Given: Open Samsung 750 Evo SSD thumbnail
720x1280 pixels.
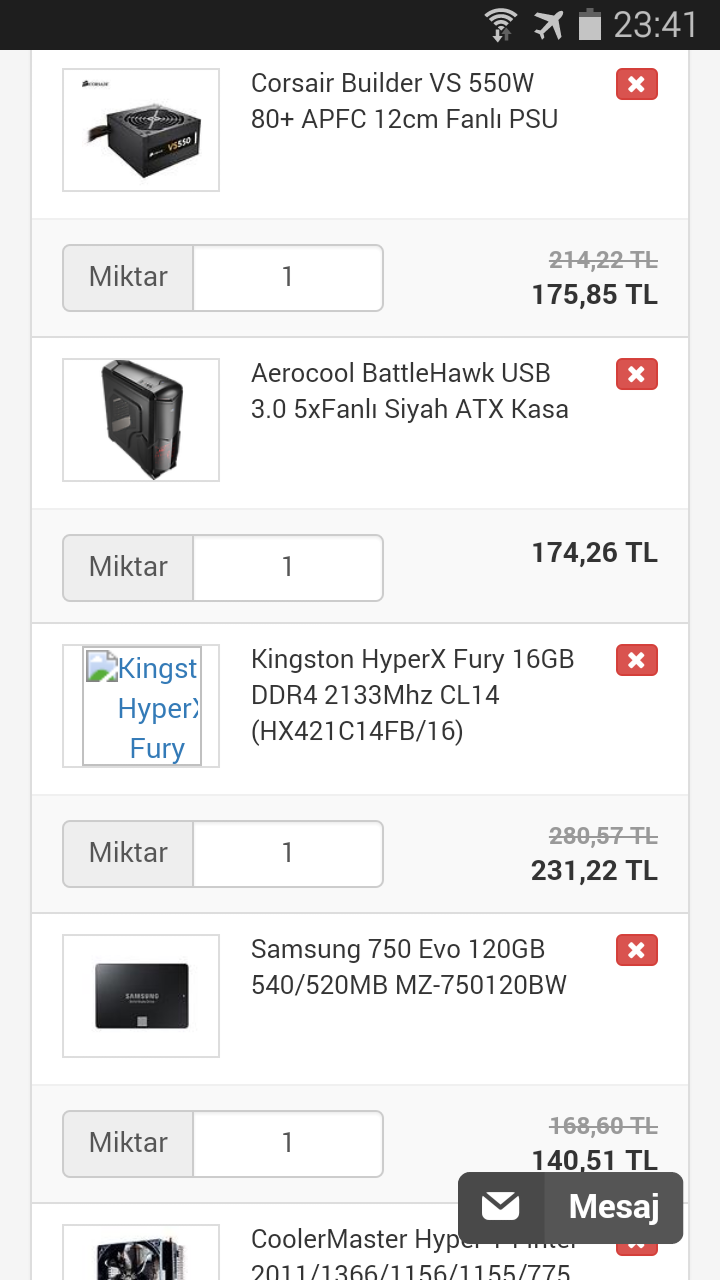Looking at the screenshot, I should tap(141, 996).
